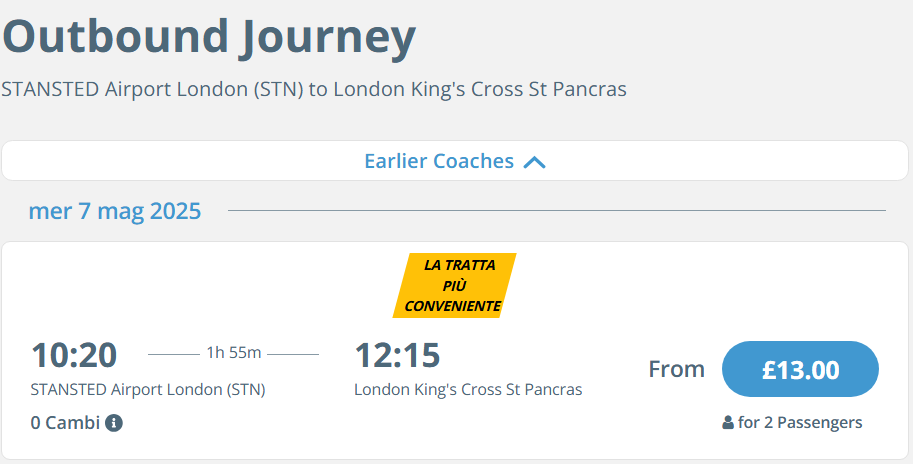
Task: Click the 0 Cambi changes label
Action: coord(65,423)
